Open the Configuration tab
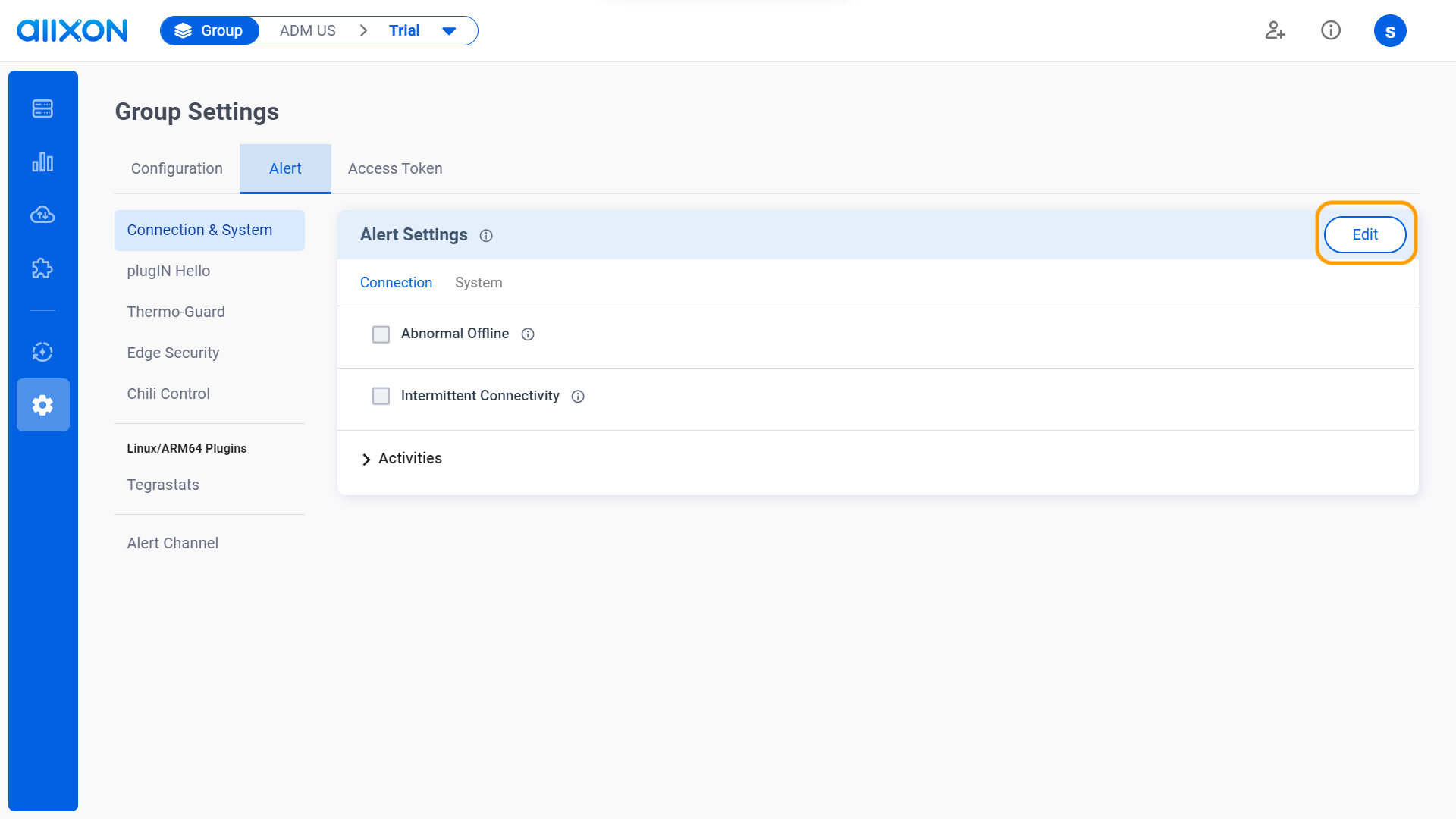 pos(176,168)
